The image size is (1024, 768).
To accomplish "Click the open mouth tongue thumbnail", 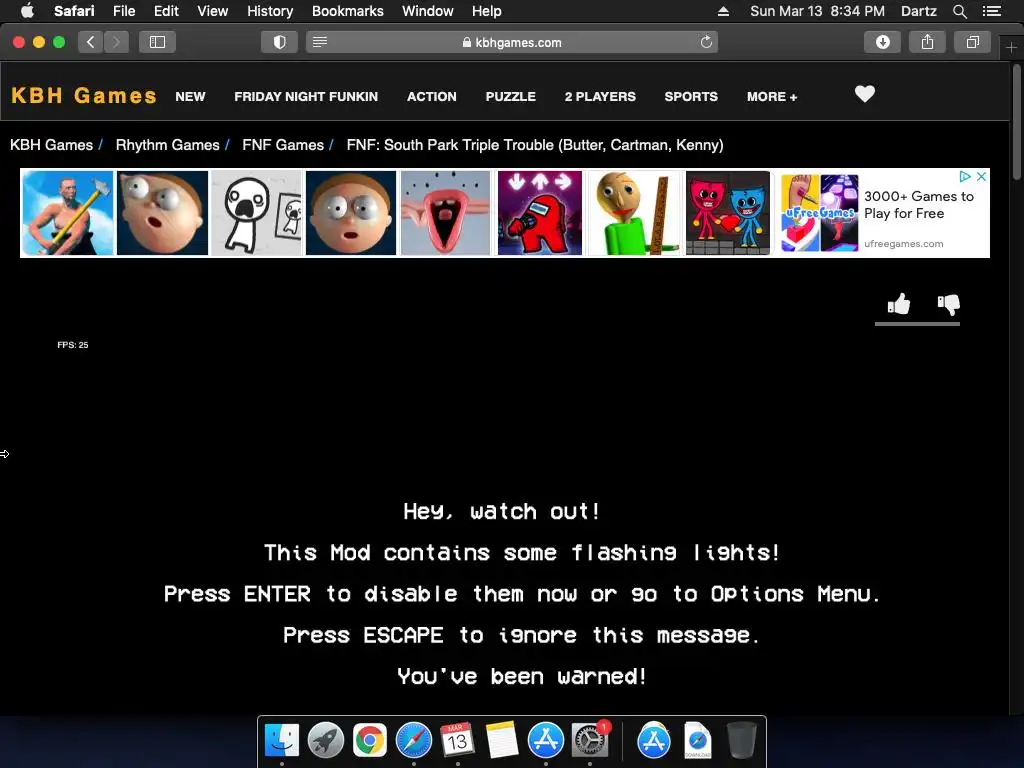I will pyautogui.click(x=445, y=213).
